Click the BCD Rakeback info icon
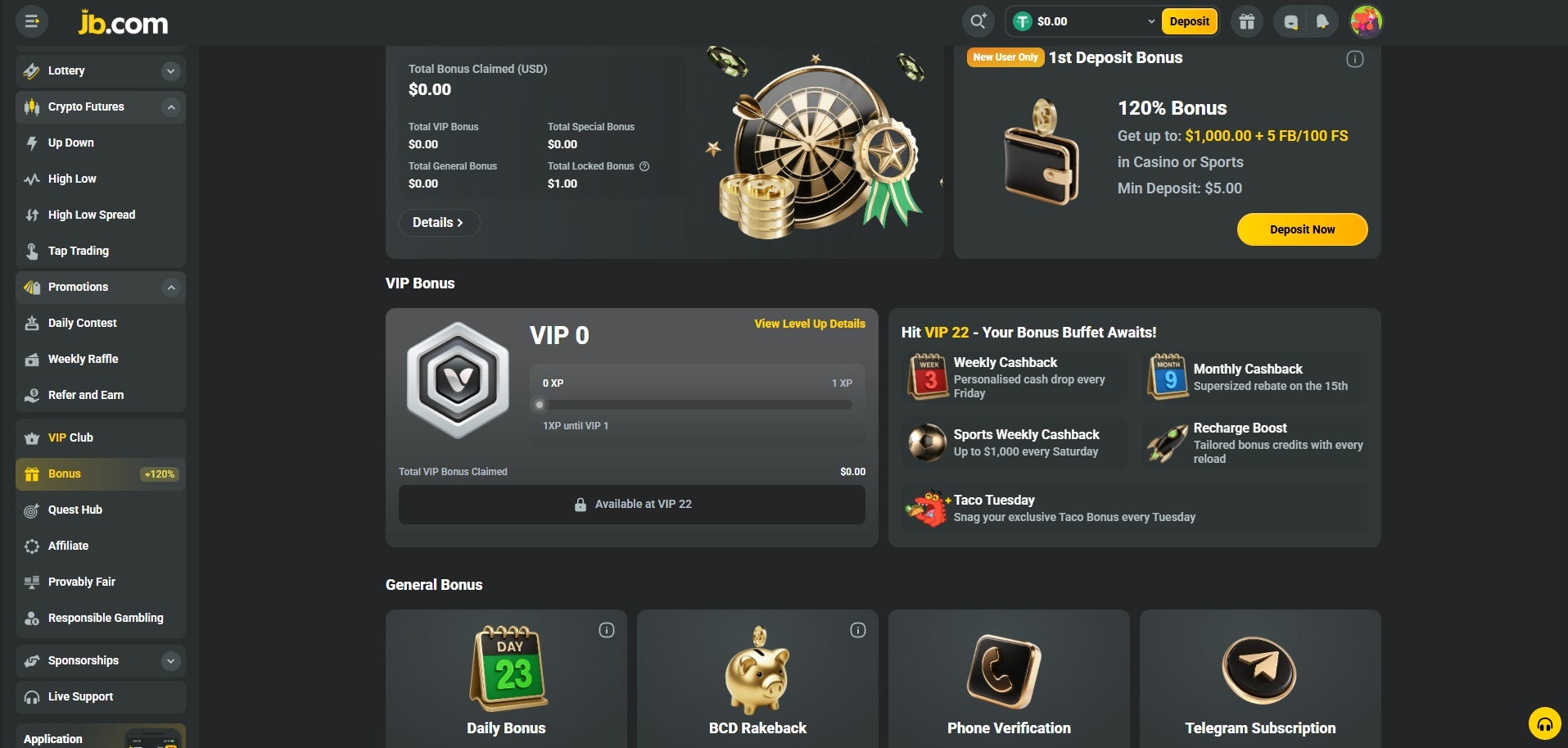Image resolution: width=1568 pixels, height=748 pixels. [x=858, y=630]
